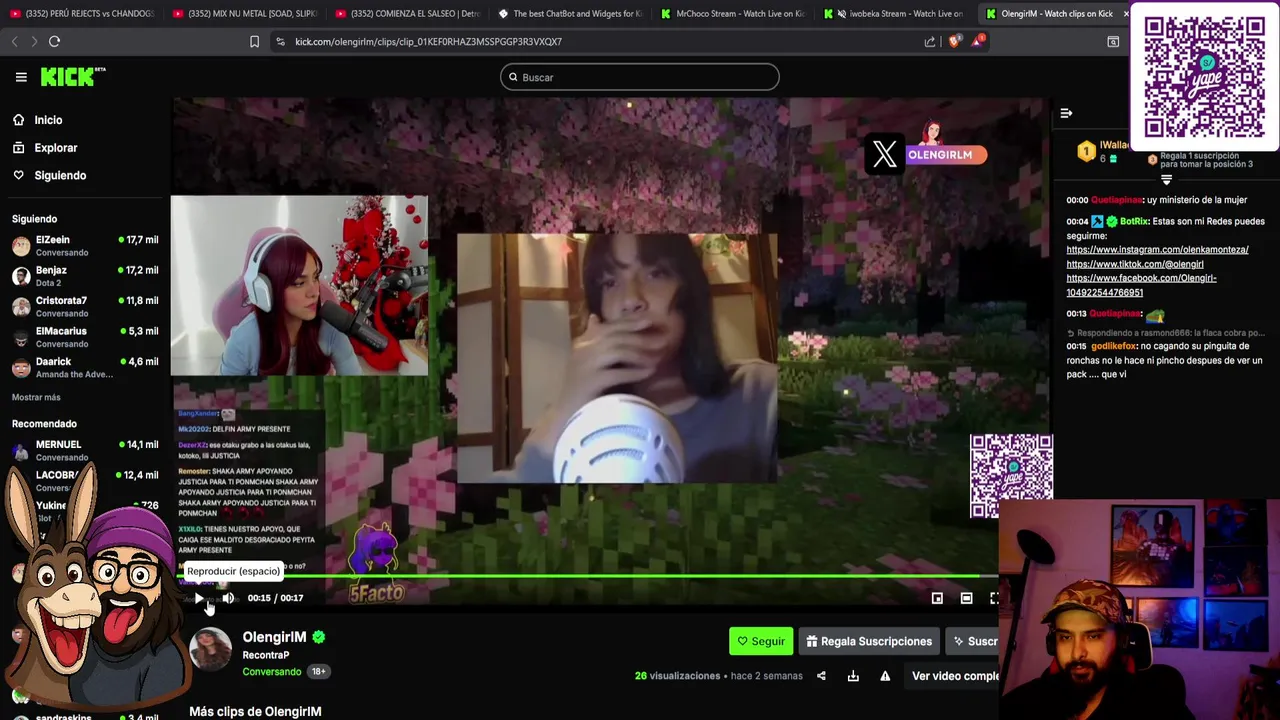Image resolution: width=1280 pixels, height=720 pixels.
Task: Play the clip with the play button
Action: [199, 598]
